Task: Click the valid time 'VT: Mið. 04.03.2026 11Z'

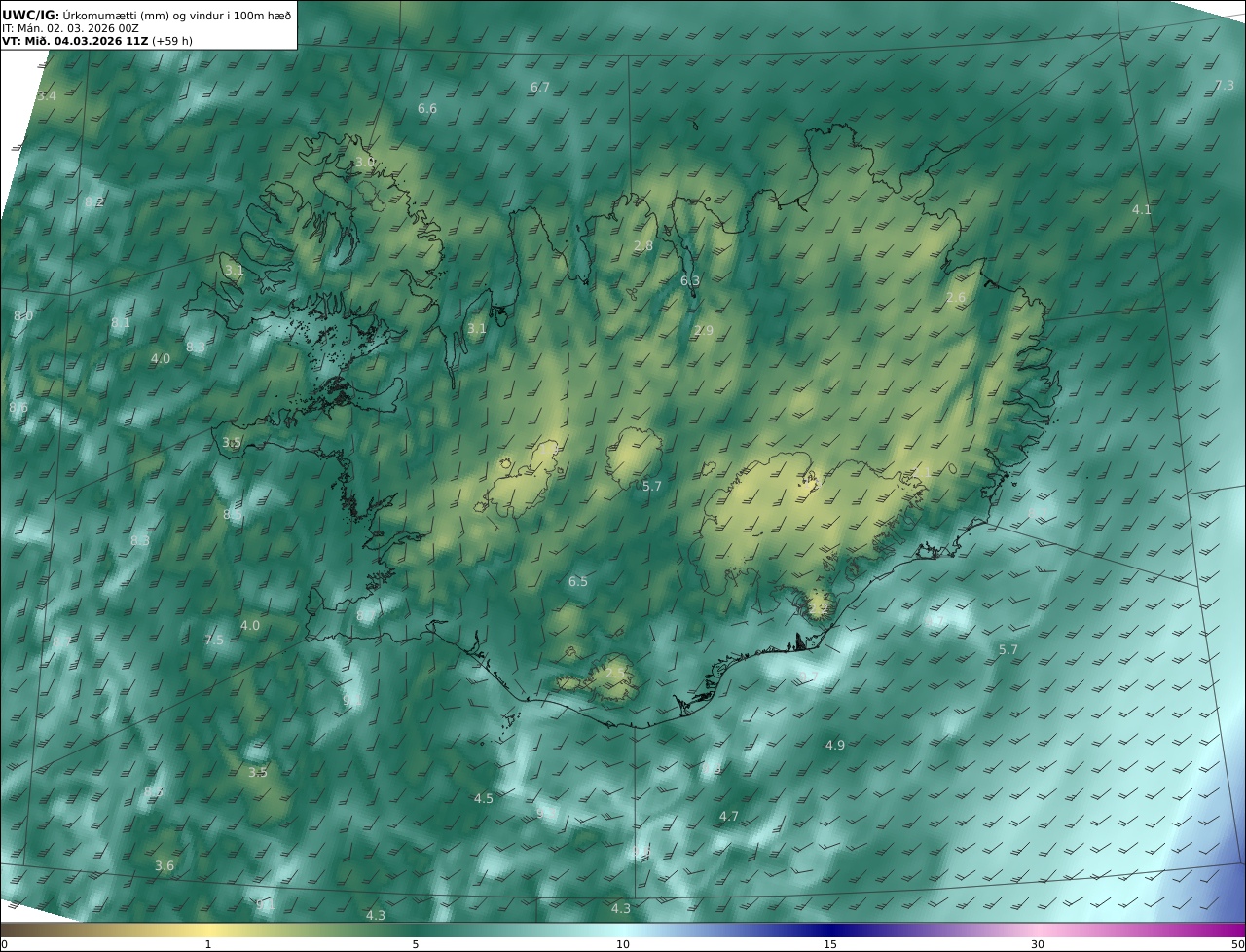Action: (74, 41)
